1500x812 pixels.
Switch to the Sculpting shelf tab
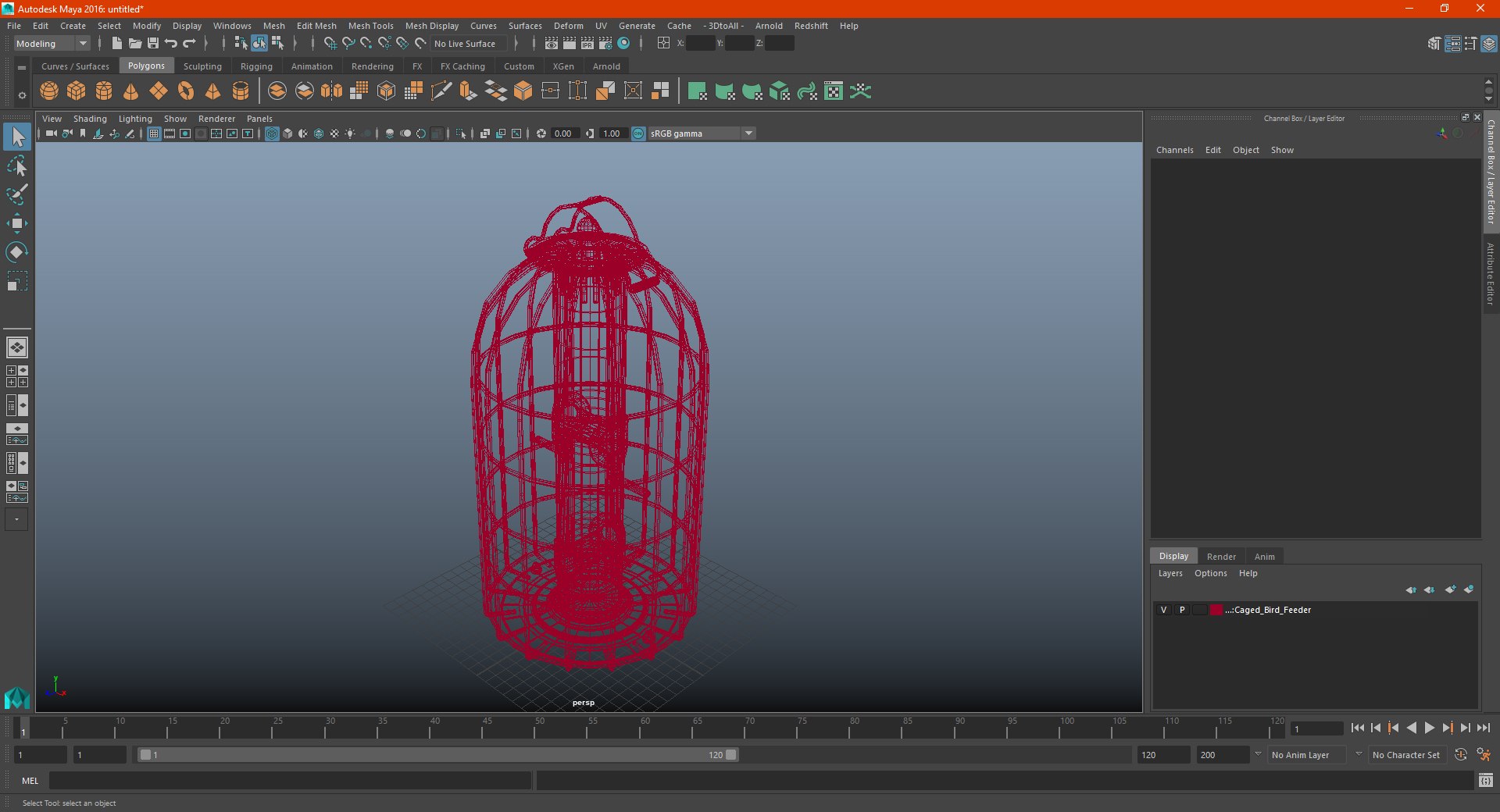coord(202,66)
